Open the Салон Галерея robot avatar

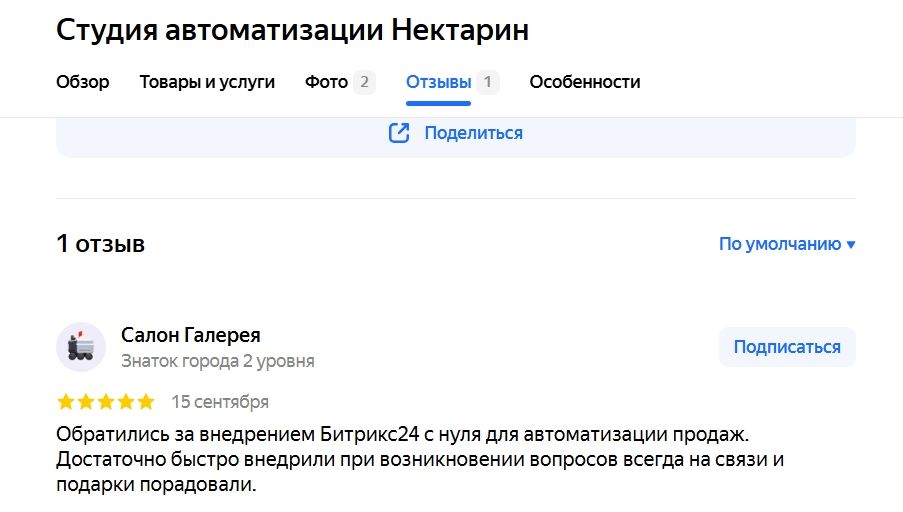(x=81, y=347)
